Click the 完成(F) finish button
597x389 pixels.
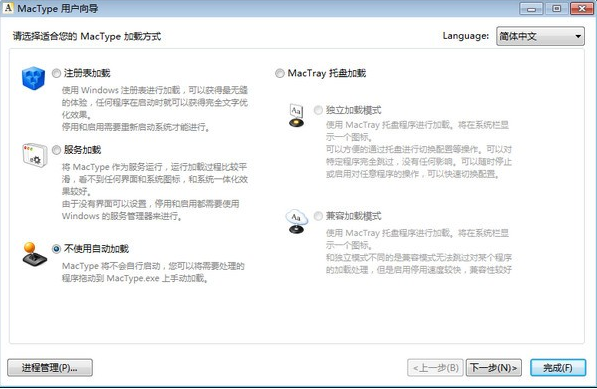click(x=558, y=368)
